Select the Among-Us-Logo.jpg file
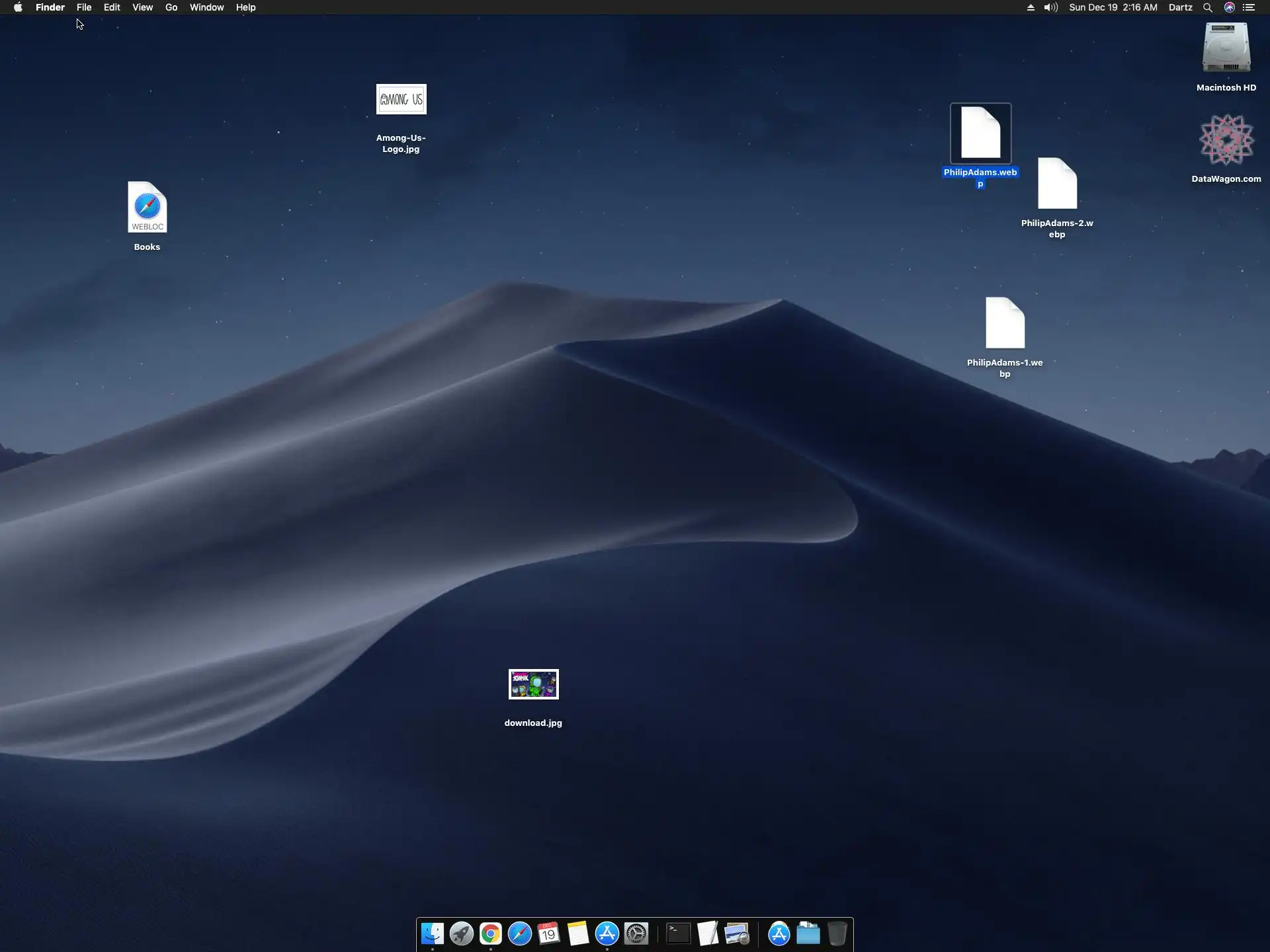The image size is (1270, 952). point(401,99)
